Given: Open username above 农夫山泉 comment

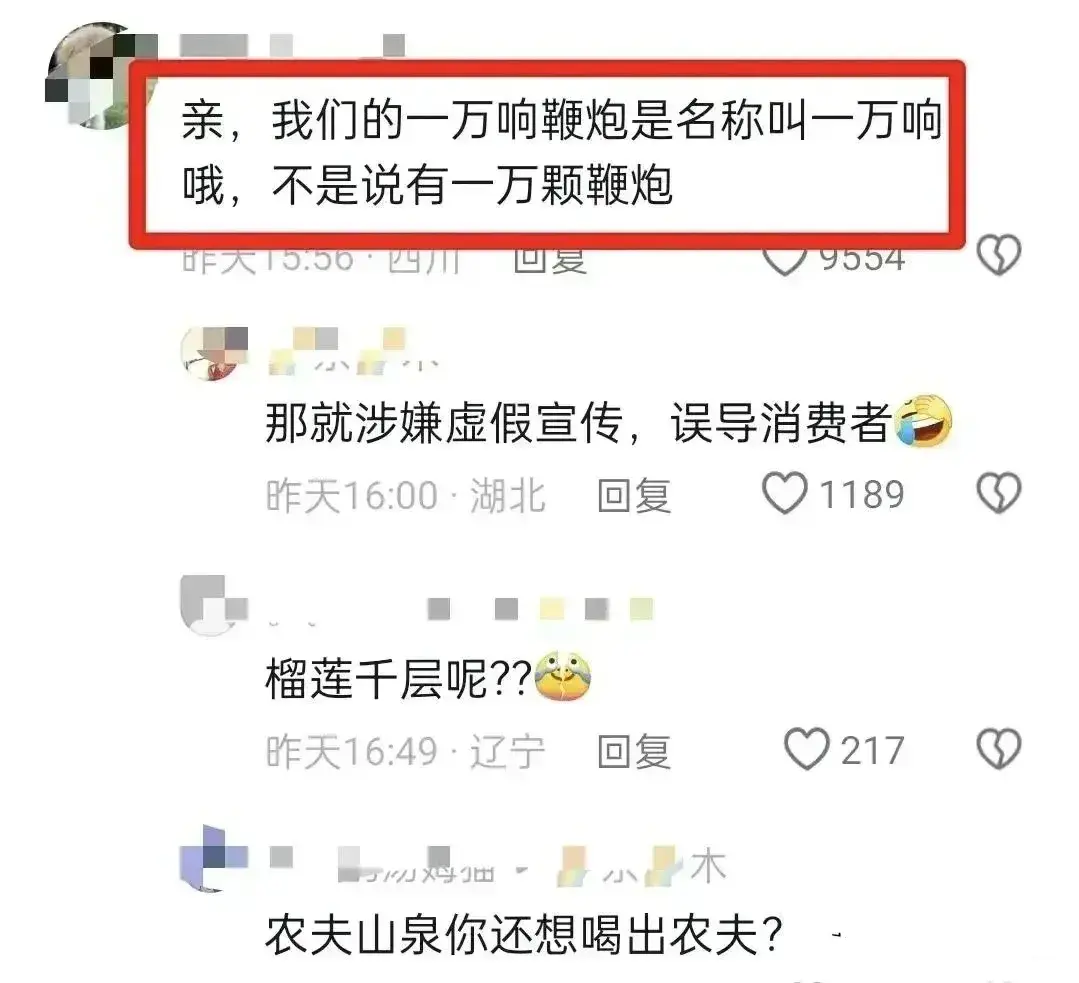Looking at the screenshot, I should 497,866.
